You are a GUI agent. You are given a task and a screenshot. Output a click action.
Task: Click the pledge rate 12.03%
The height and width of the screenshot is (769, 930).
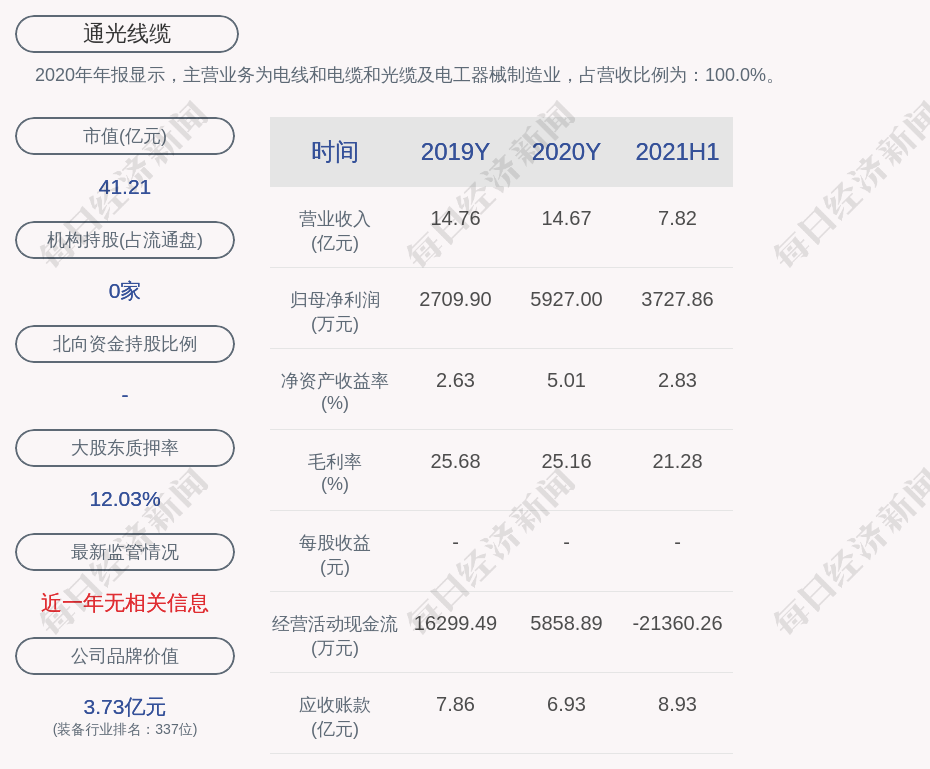click(x=125, y=499)
